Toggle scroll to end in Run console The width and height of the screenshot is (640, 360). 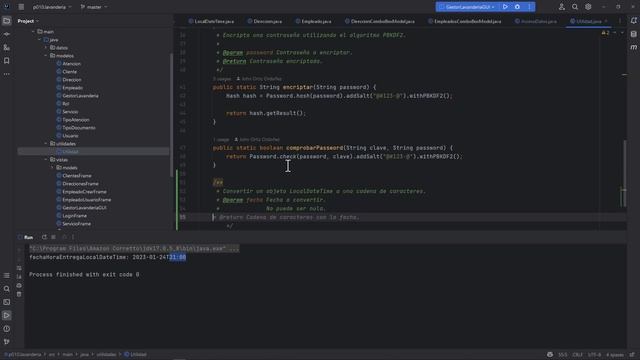point(19,277)
